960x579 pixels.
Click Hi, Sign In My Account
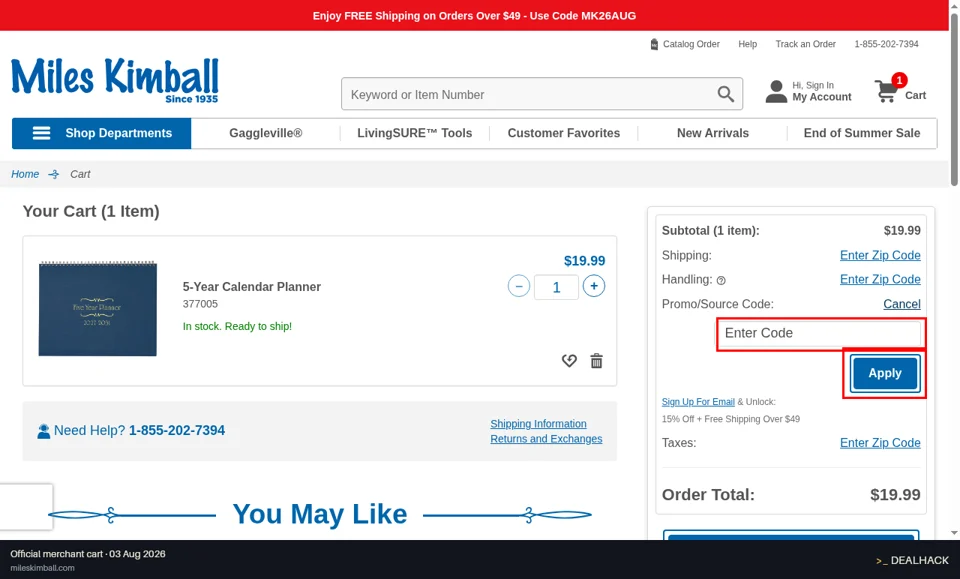[x=822, y=91]
